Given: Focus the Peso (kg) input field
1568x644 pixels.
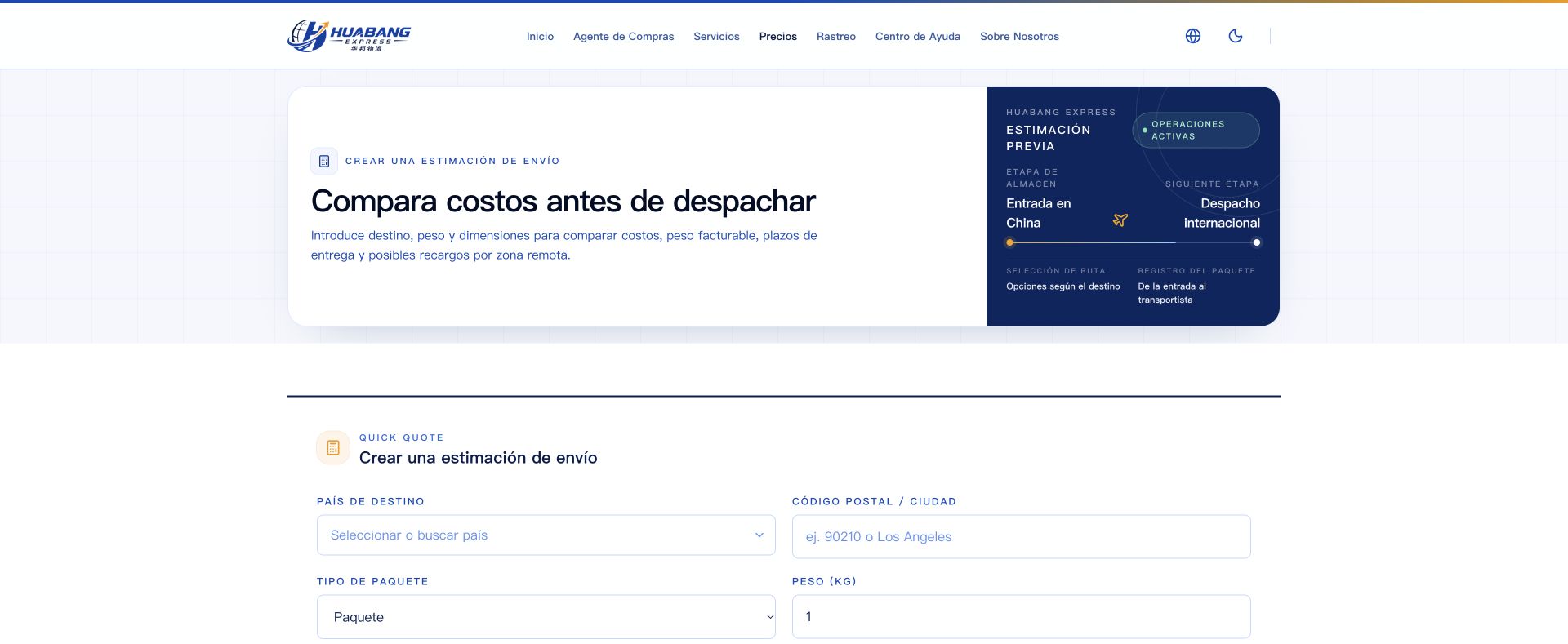Looking at the screenshot, I should tap(1022, 617).
